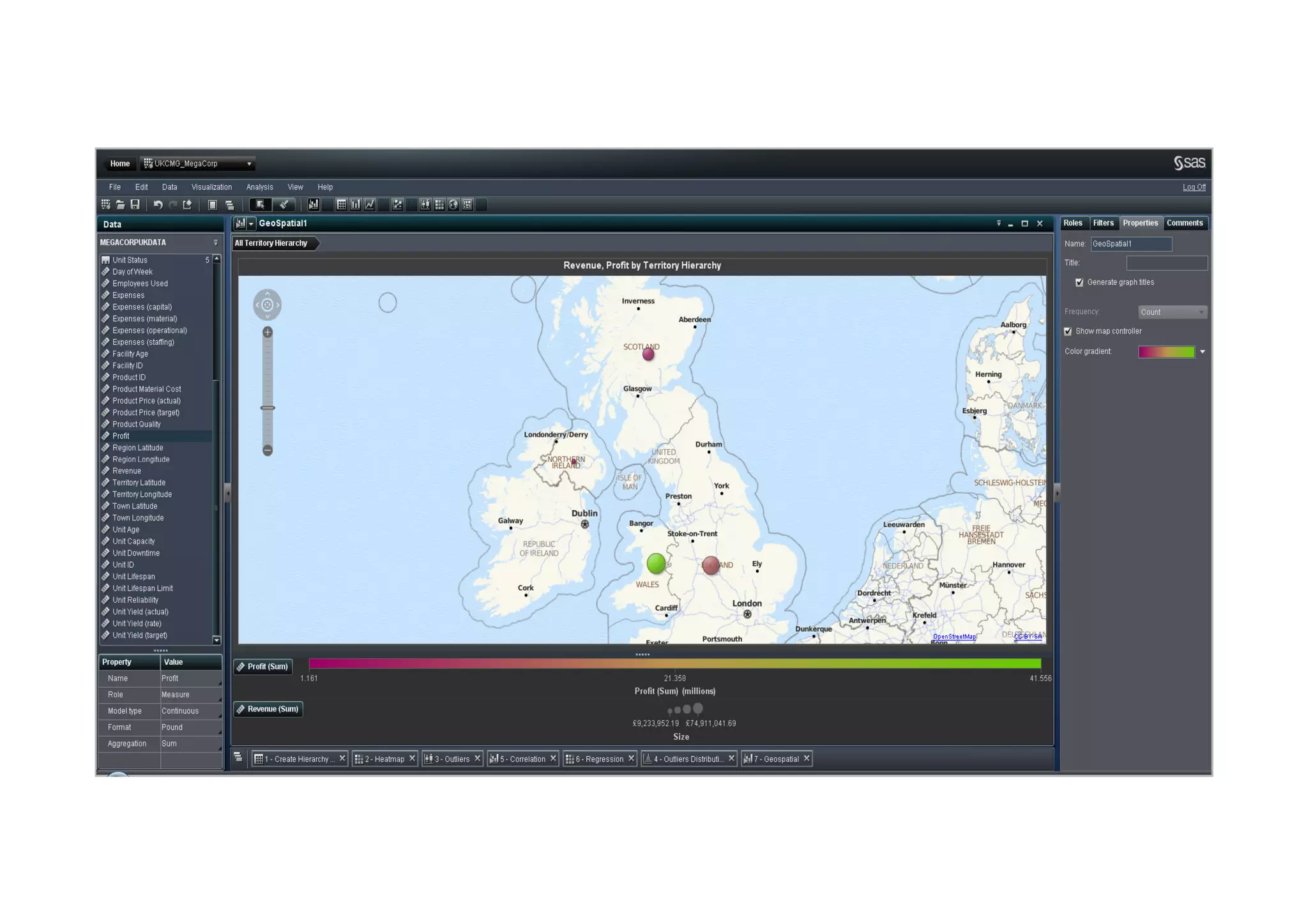Click the Undo toolbar icon
Image resolution: width=1308 pixels, height=924 pixels.
coord(158,205)
